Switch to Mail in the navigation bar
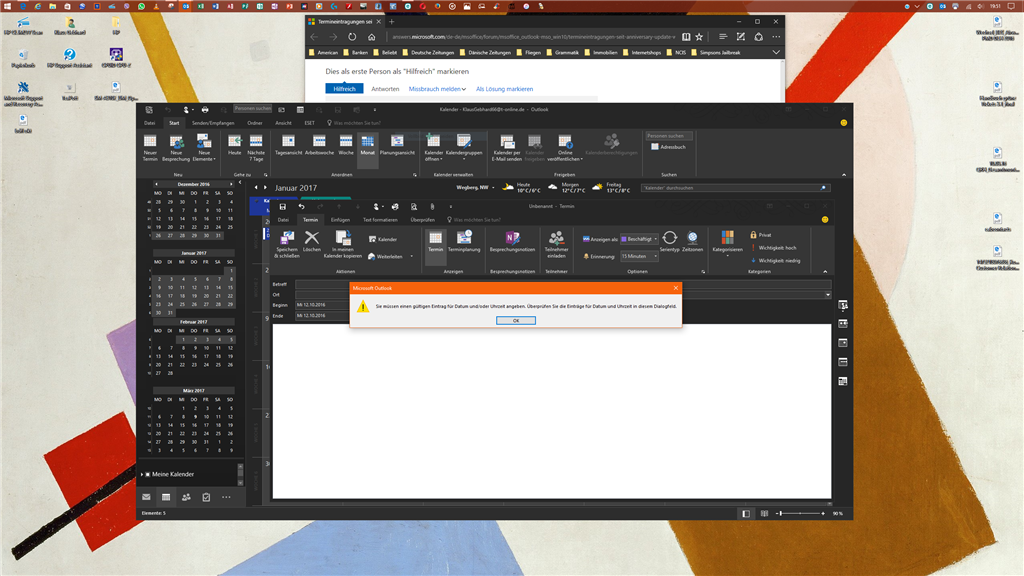Screen dimensions: 1024x576 [x=146, y=497]
